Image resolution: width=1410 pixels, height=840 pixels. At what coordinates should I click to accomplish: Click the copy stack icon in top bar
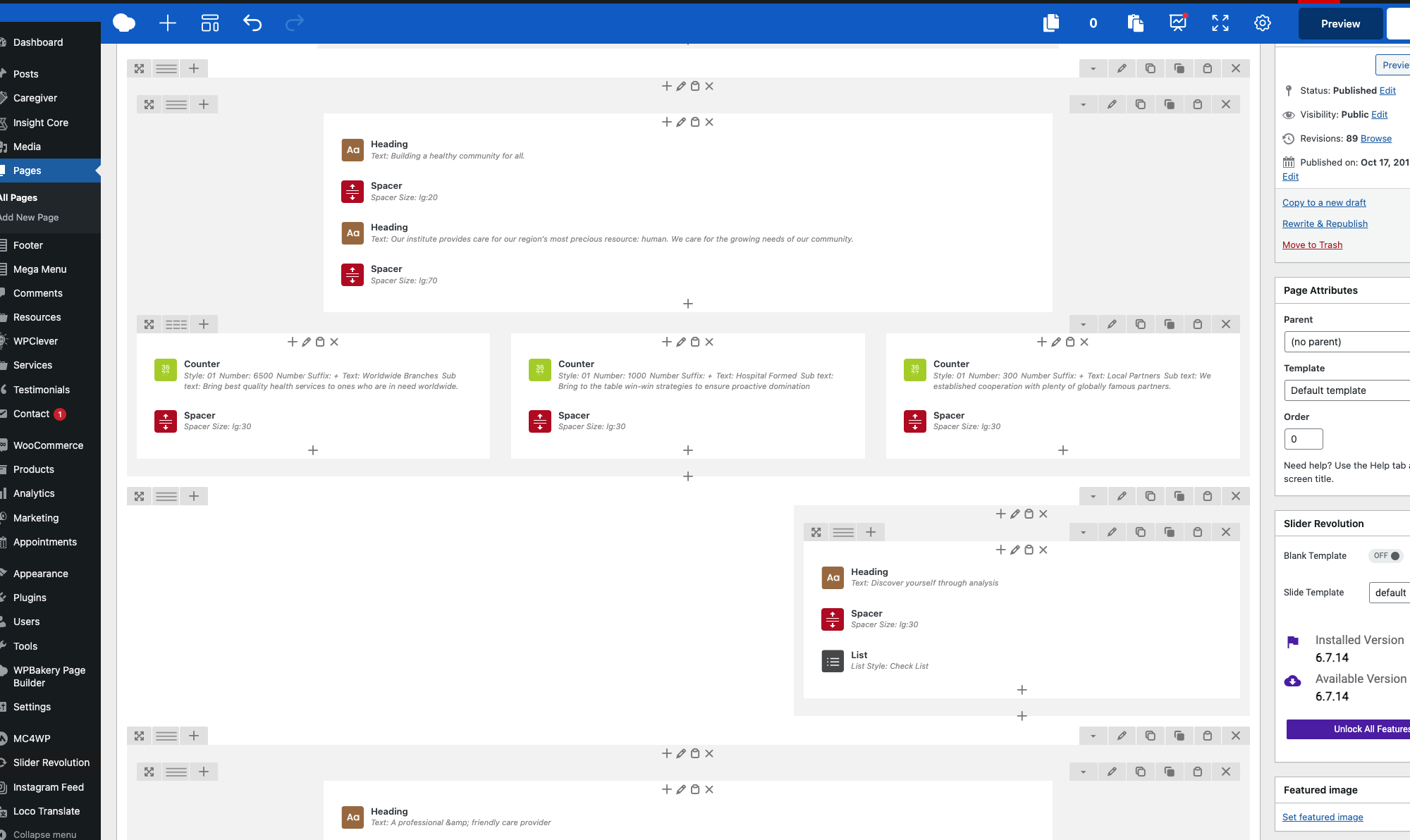pyautogui.click(x=1051, y=23)
